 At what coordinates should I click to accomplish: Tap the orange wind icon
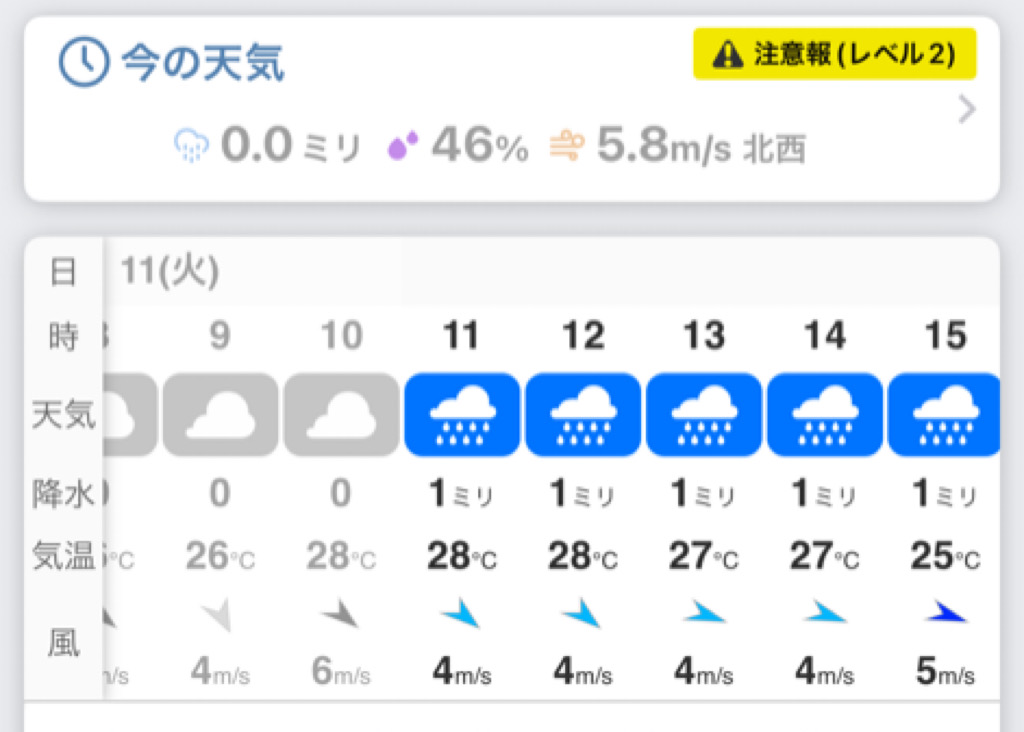pyautogui.click(x=567, y=145)
